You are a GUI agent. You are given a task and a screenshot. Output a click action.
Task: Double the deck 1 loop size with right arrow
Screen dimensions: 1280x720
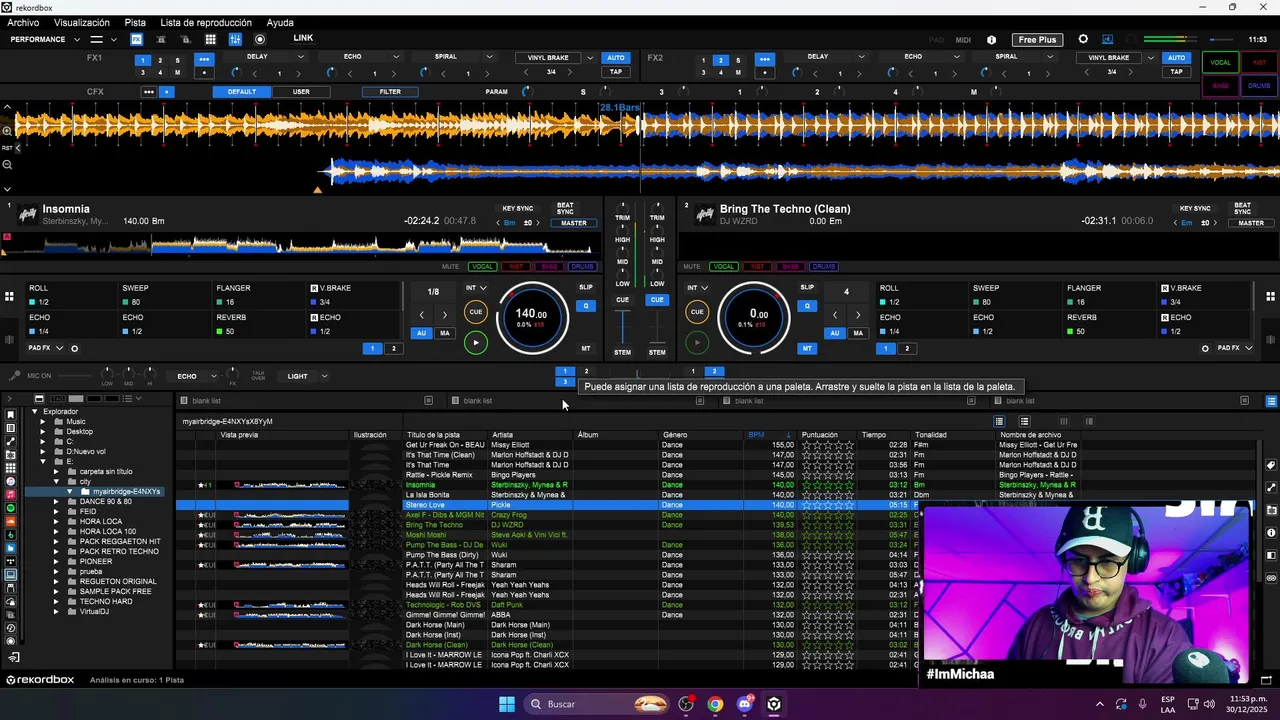(445, 315)
